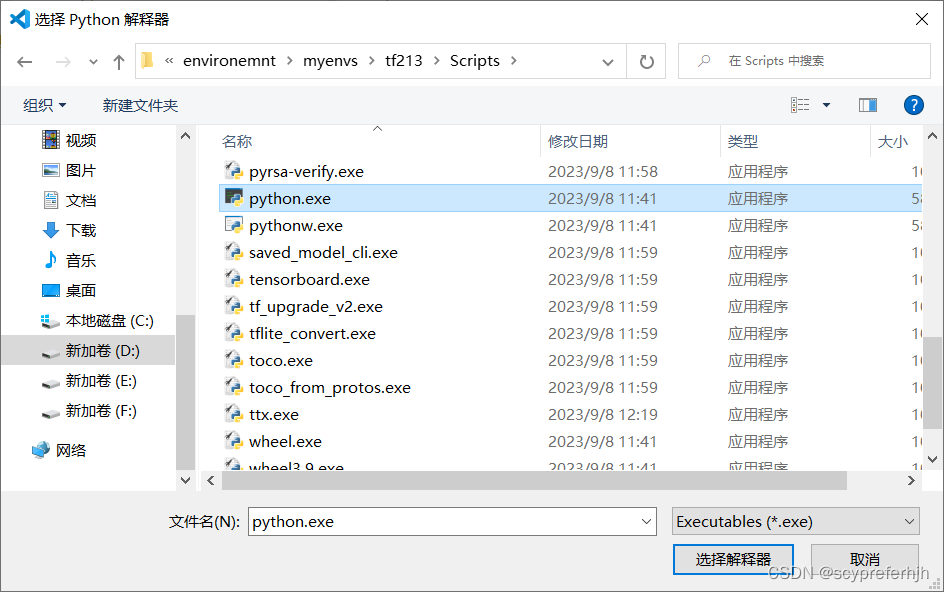The height and width of the screenshot is (592, 944).
Task: Select pythonw.exe file
Action: click(296, 225)
